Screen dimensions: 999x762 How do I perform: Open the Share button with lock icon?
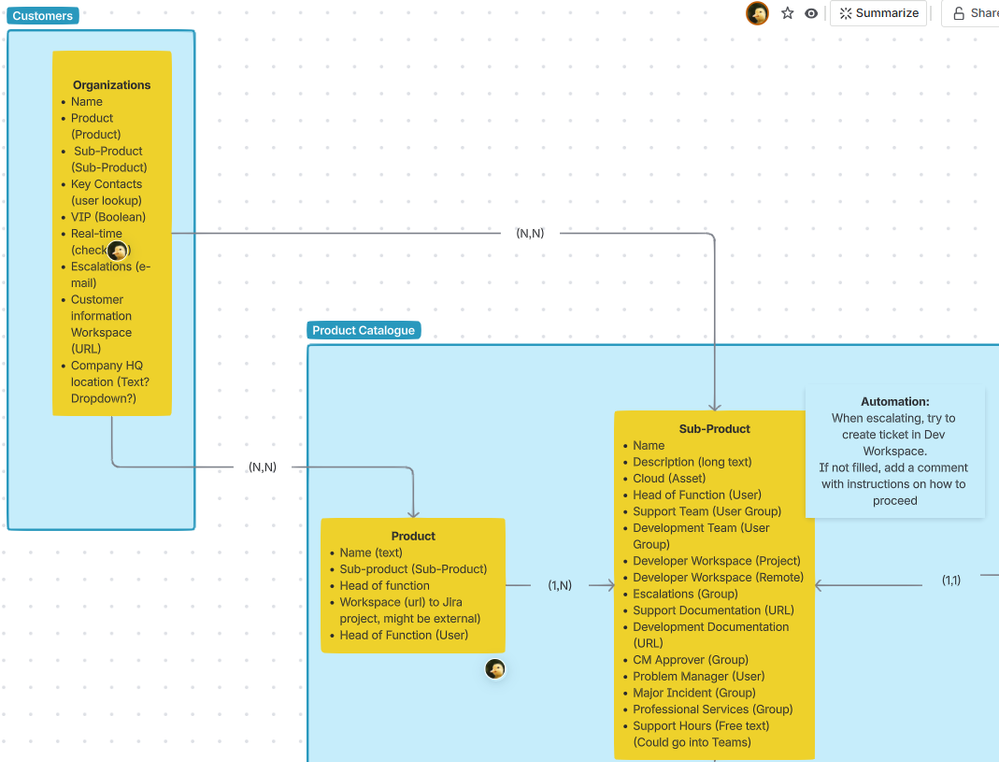pos(974,13)
